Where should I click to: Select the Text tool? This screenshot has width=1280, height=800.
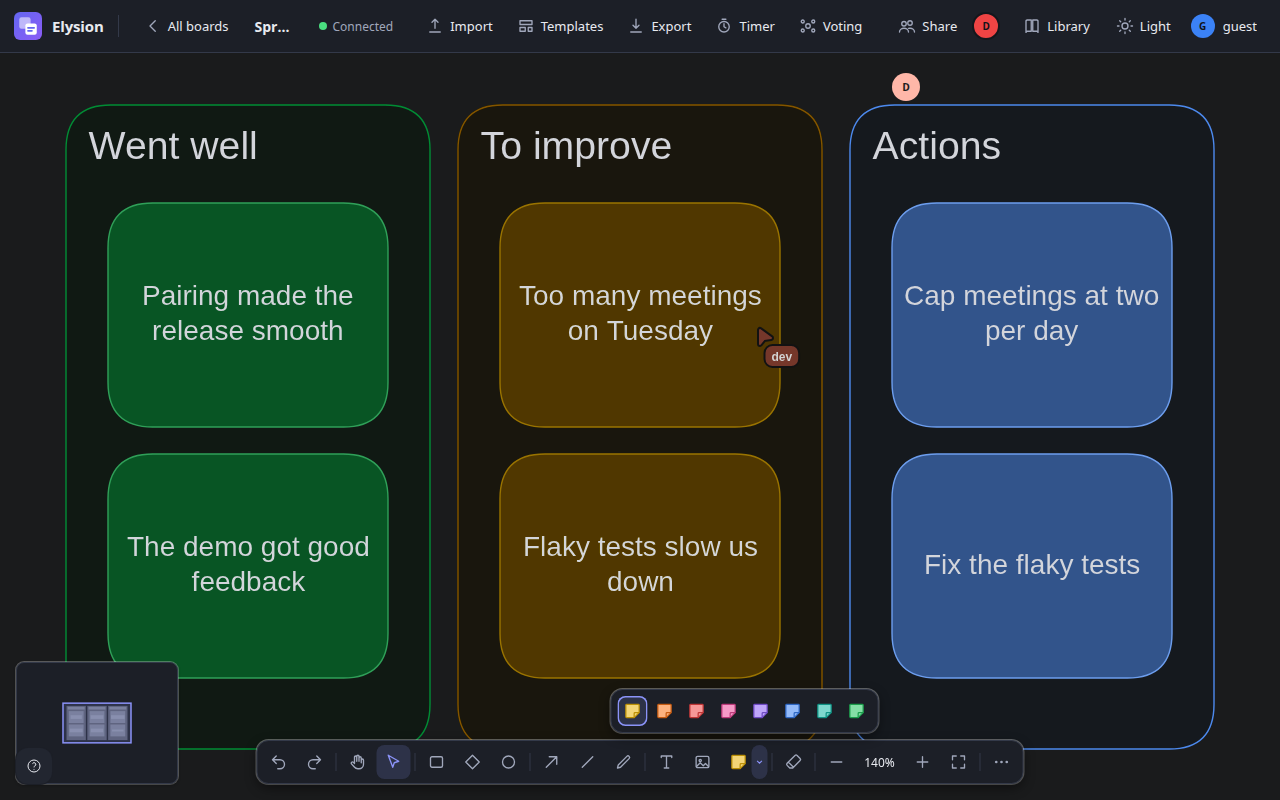coord(666,762)
